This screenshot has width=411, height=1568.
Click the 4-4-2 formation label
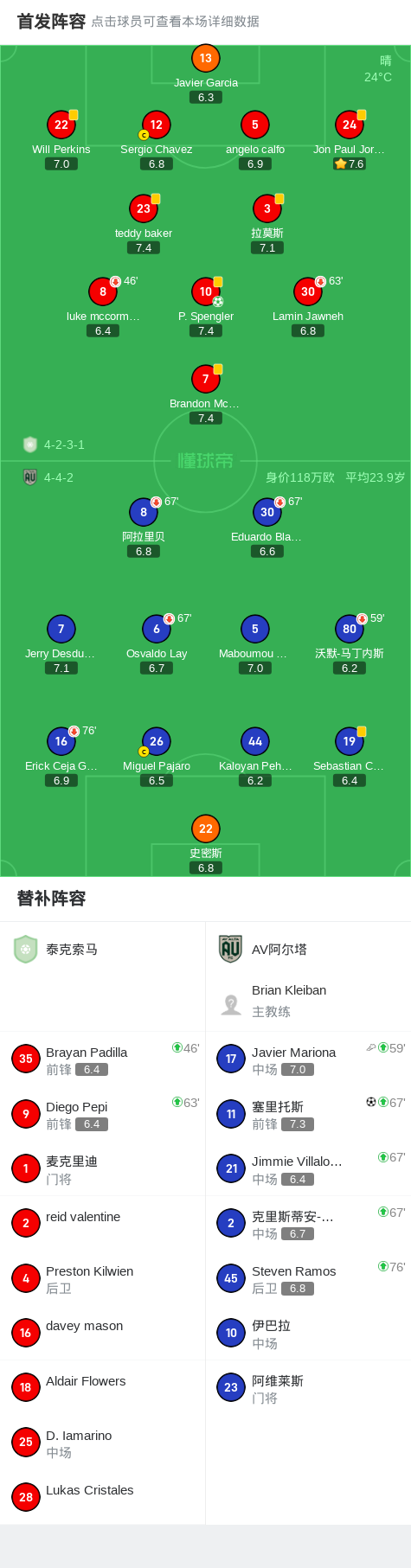click(x=59, y=477)
